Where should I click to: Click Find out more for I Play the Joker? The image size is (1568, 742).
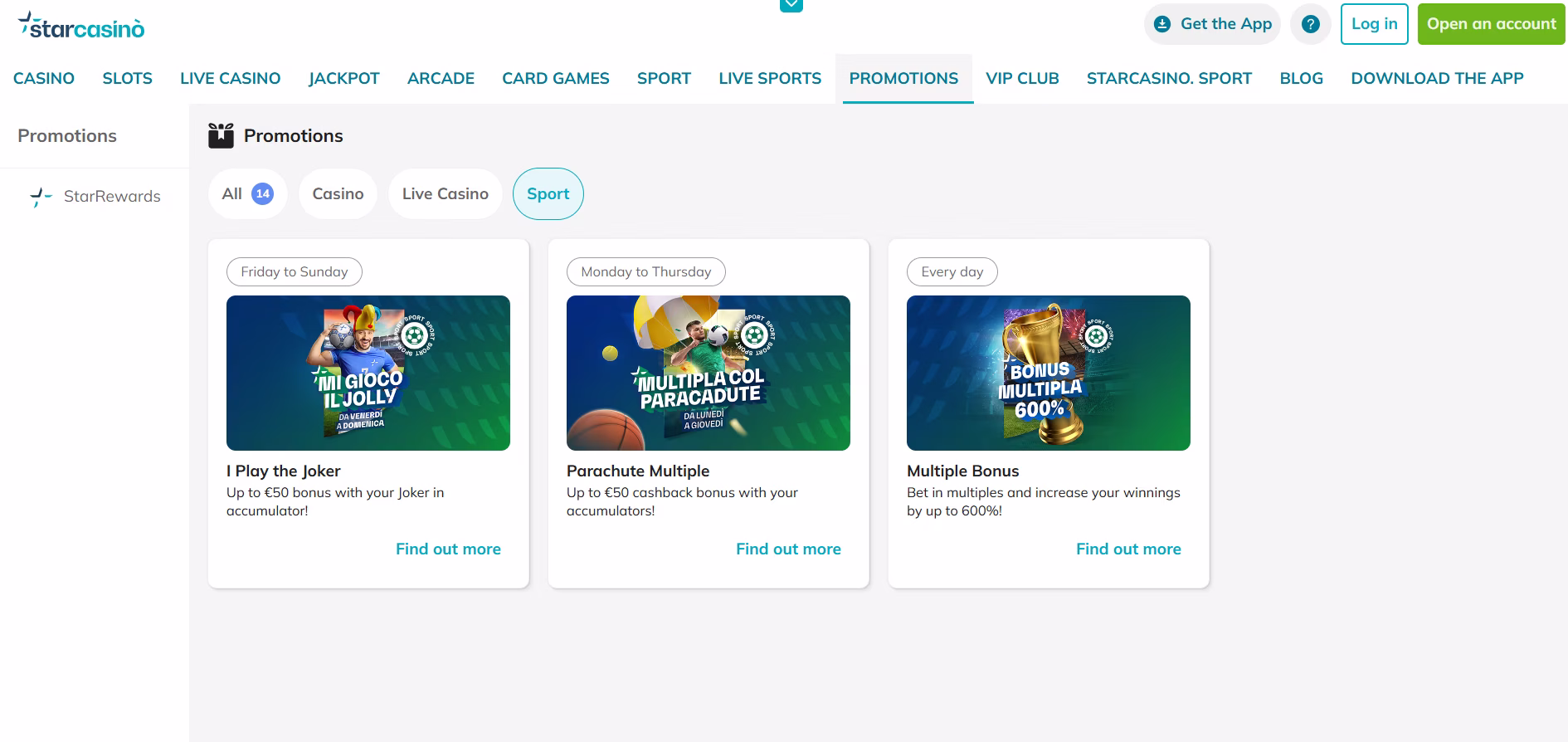[448, 549]
